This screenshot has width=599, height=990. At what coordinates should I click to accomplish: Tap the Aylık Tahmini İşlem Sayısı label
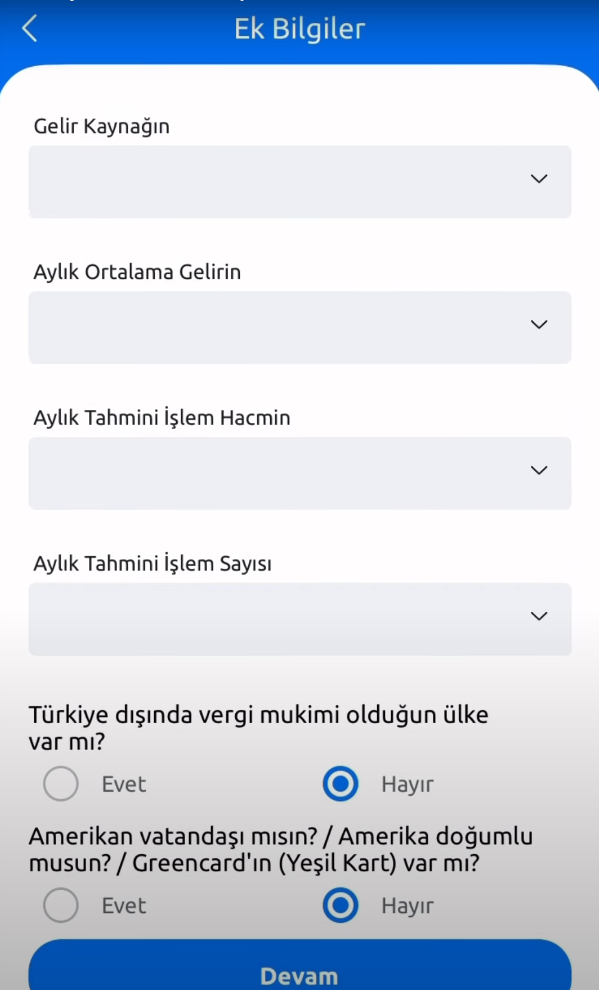point(152,563)
